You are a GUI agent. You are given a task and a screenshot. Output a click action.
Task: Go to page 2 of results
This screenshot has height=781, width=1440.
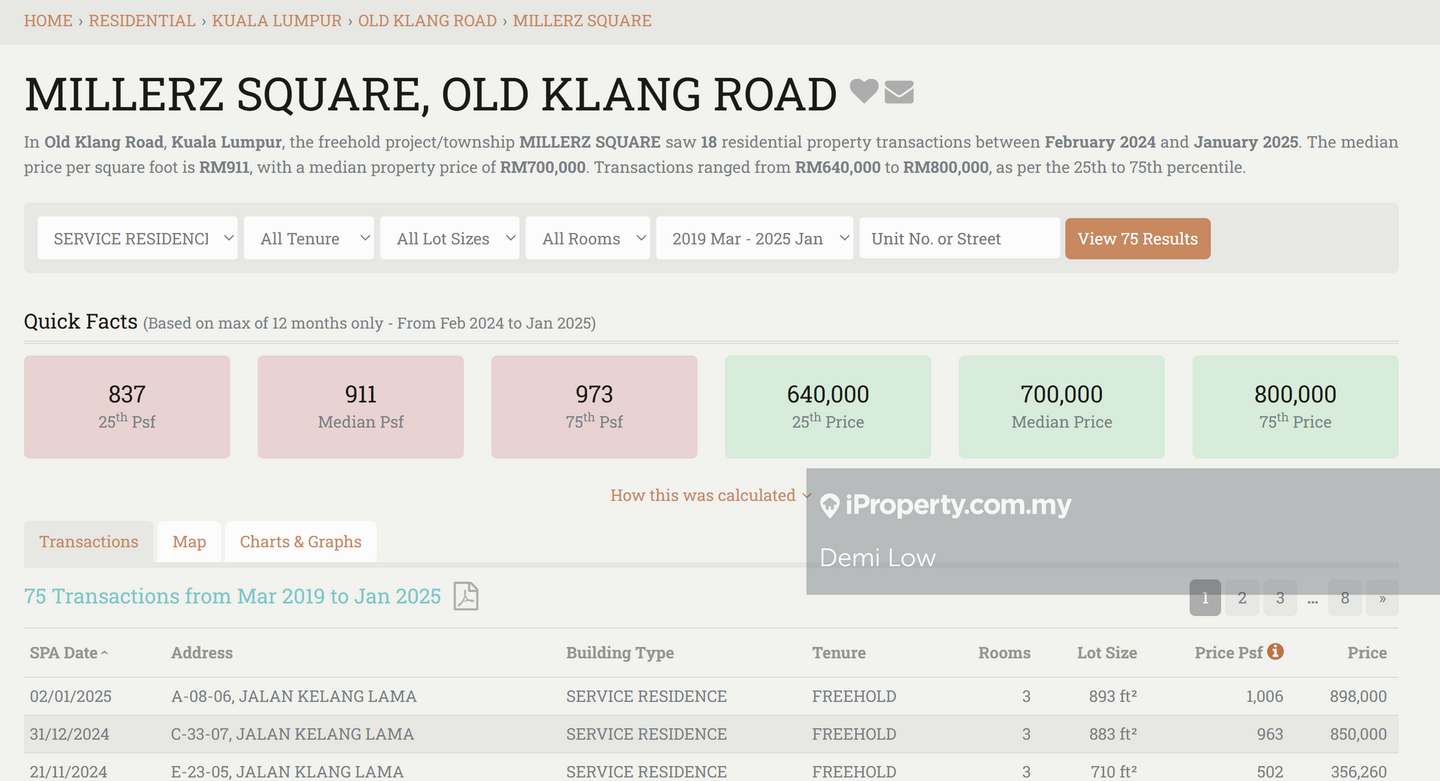(x=1242, y=598)
